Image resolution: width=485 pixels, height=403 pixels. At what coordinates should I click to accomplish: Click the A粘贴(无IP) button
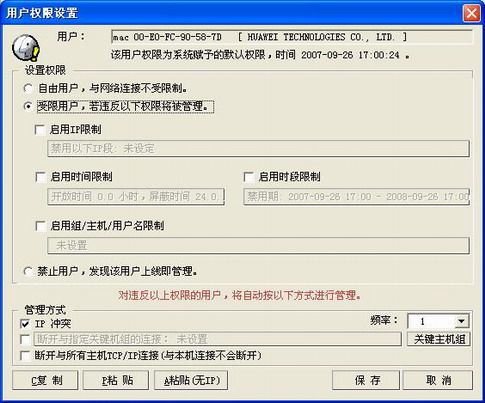191,380
